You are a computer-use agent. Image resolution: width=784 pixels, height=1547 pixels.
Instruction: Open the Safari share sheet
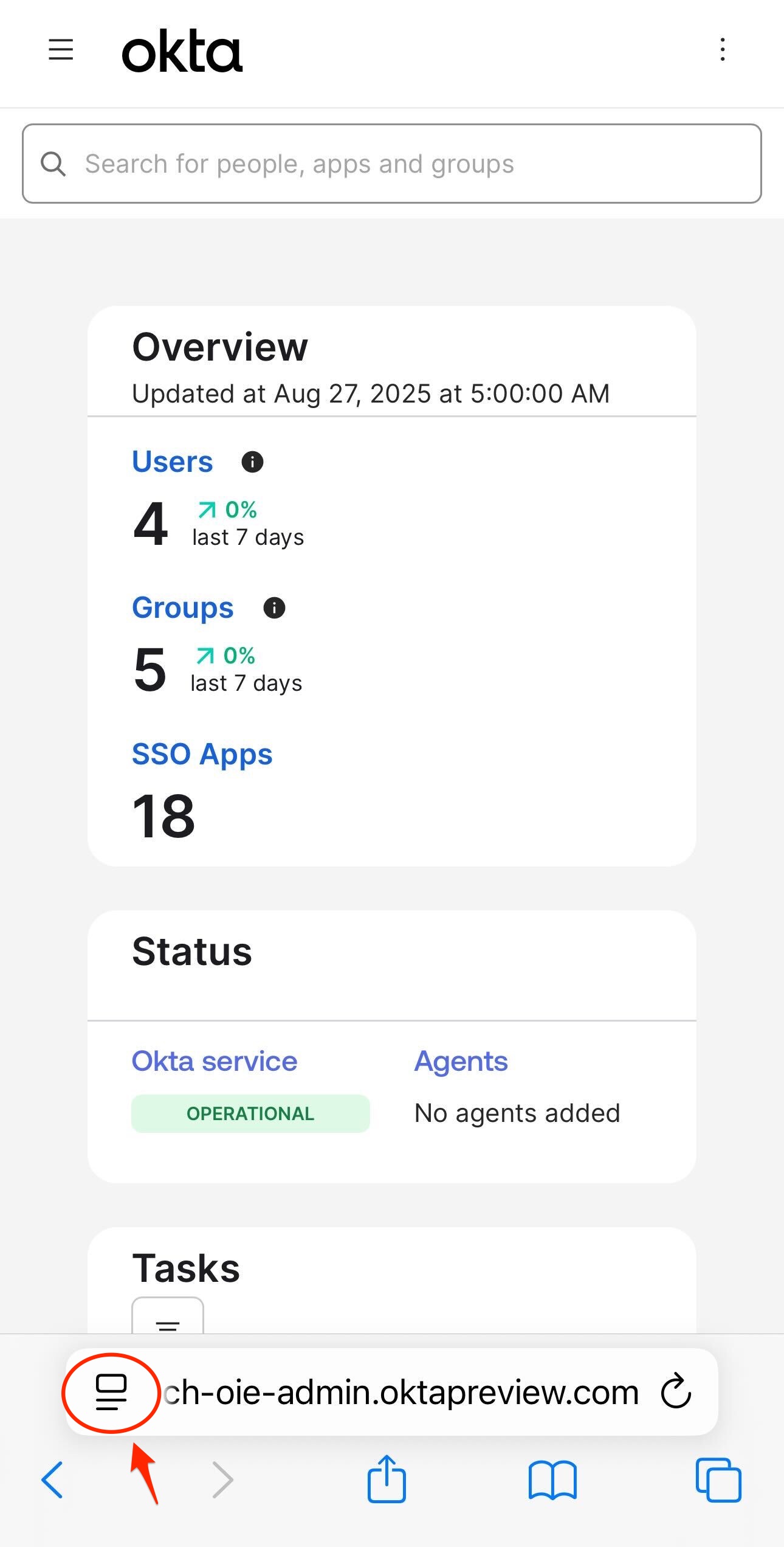click(387, 1478)
